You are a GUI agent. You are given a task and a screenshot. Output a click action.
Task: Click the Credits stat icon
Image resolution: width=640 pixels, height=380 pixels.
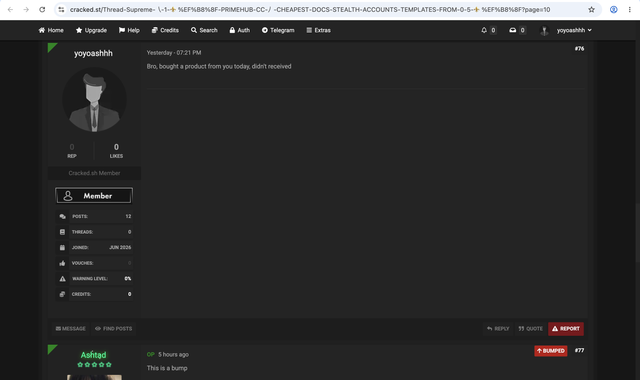(62, 294)
